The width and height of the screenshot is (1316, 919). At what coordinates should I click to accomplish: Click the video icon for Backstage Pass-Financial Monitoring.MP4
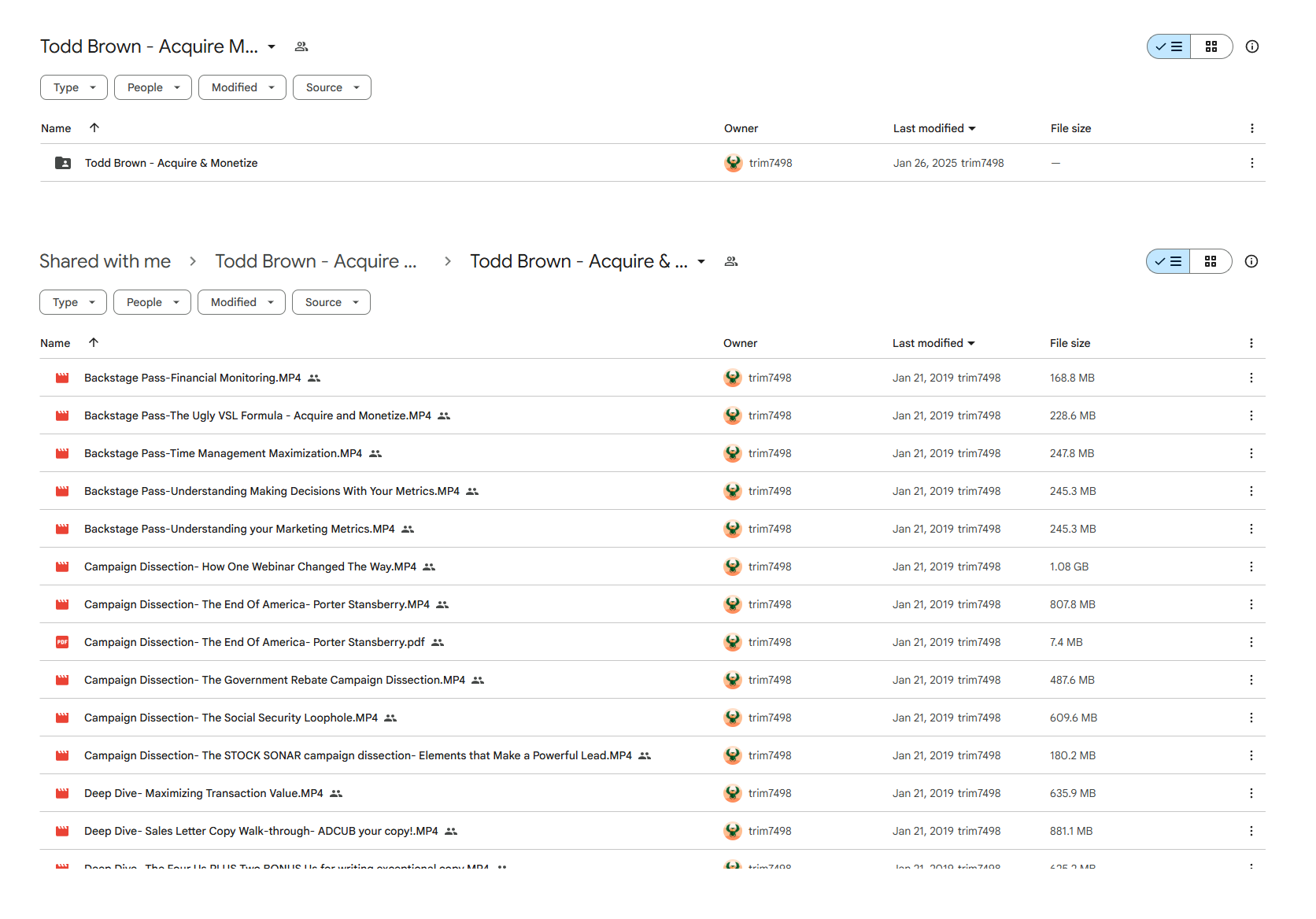62,378
